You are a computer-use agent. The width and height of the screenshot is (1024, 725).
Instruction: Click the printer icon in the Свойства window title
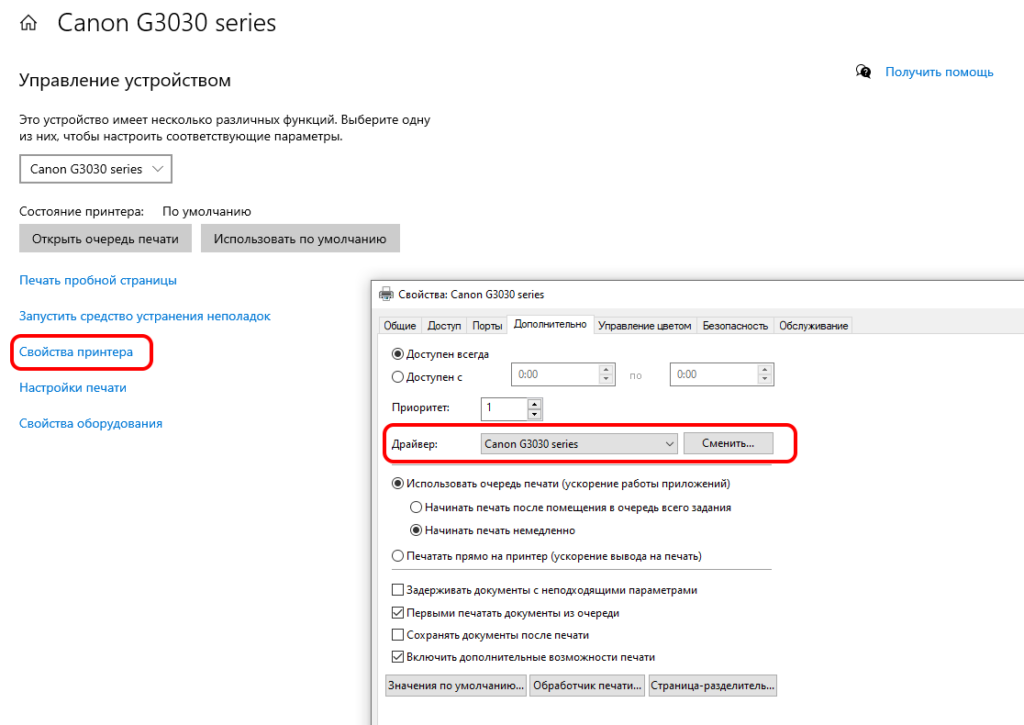coord(386,294)
